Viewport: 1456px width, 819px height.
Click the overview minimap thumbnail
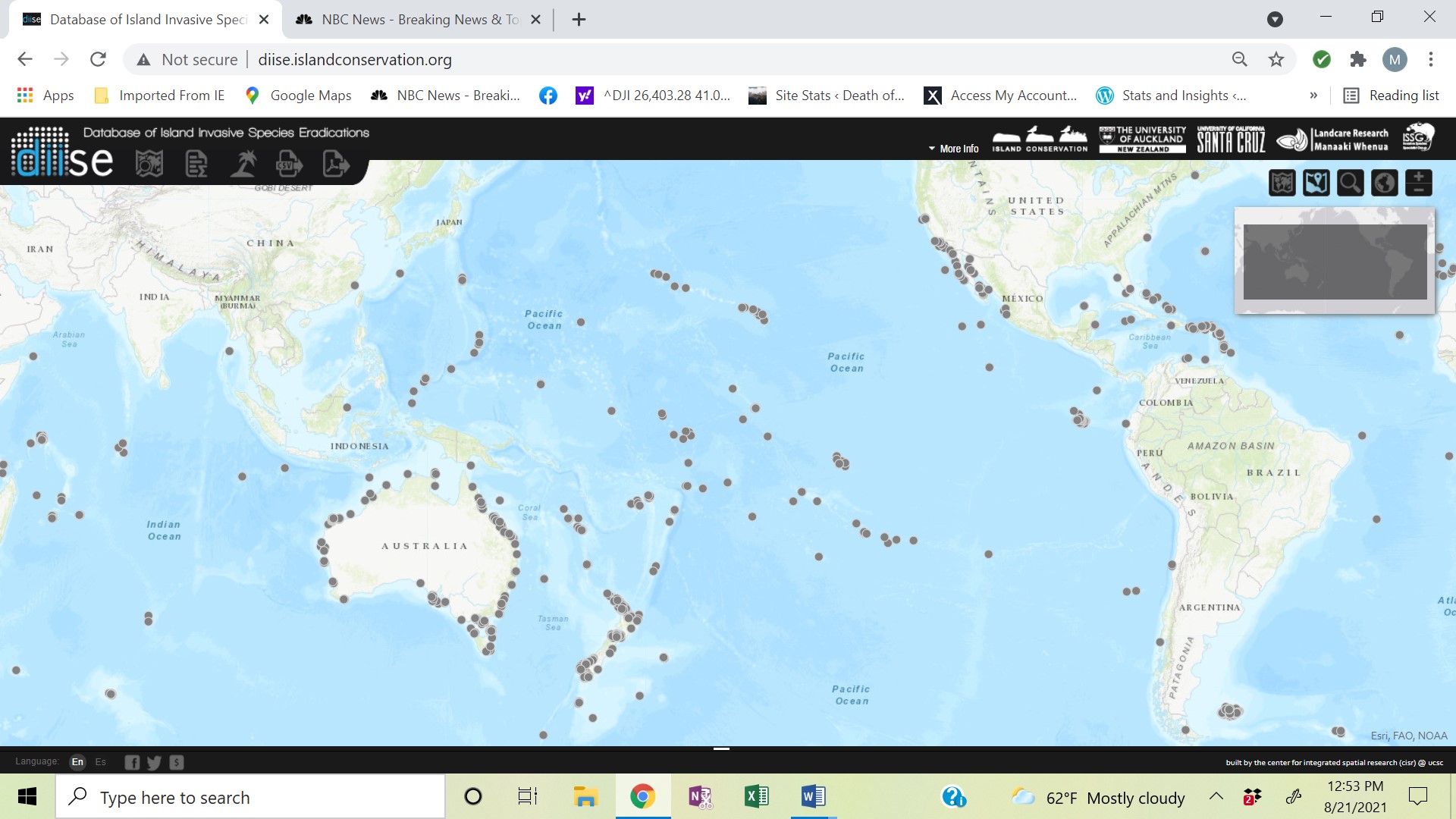click(1335, 262)
